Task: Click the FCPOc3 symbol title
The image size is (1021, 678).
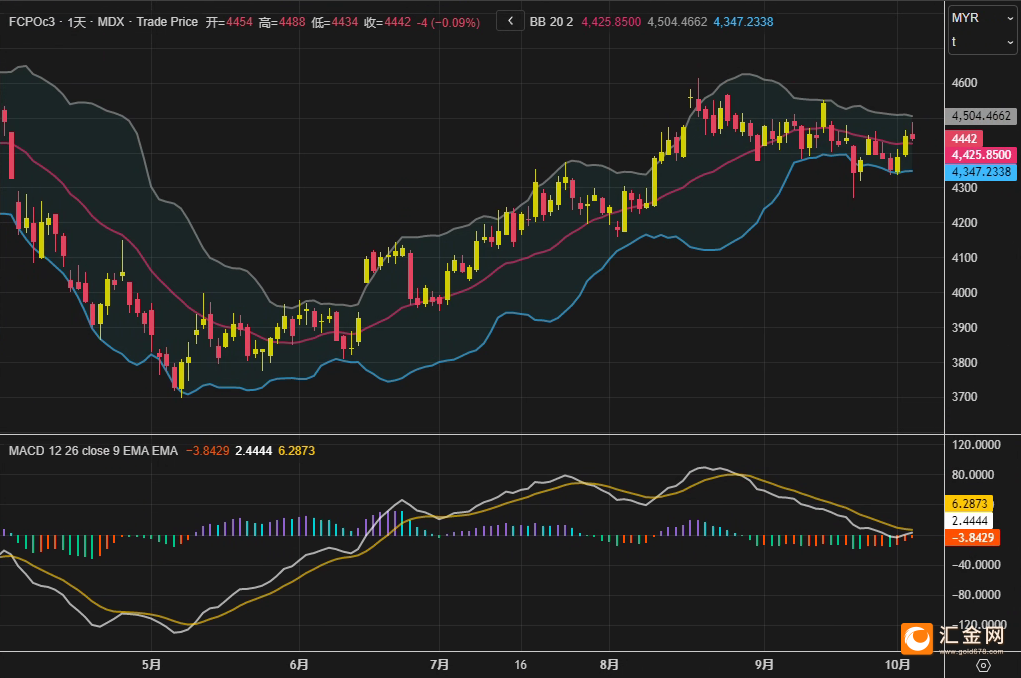Action: point(33,20)
